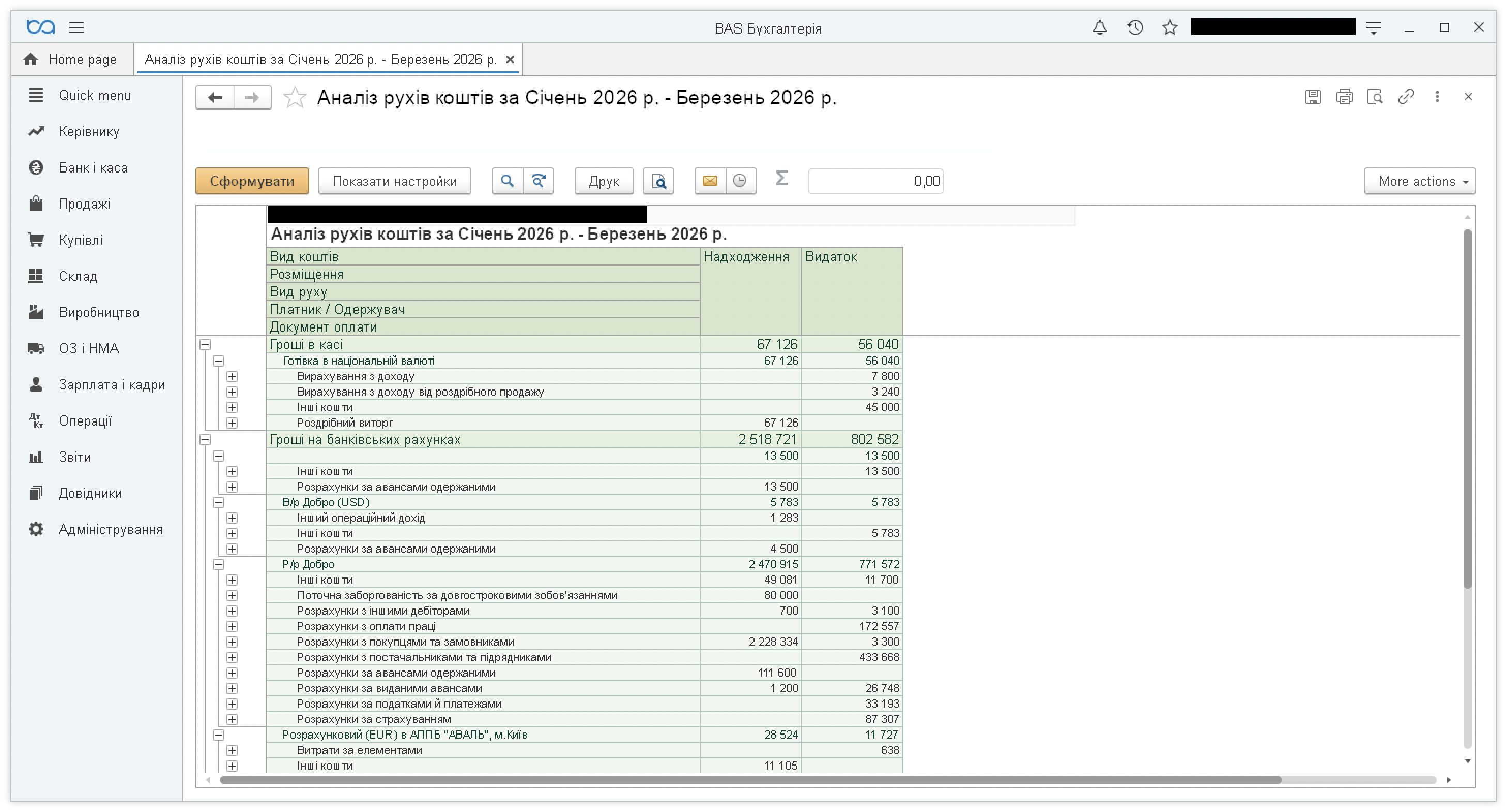Screen dimensions: 1507x812
Task: Collapse the Р/р Добро account node
Action: click(218, 565)
